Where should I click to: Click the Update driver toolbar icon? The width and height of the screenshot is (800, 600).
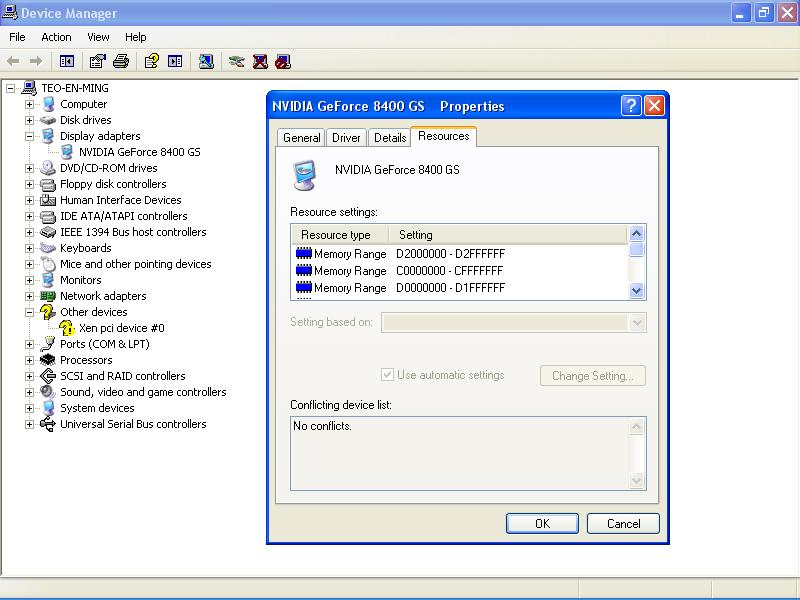click(236, 61)
